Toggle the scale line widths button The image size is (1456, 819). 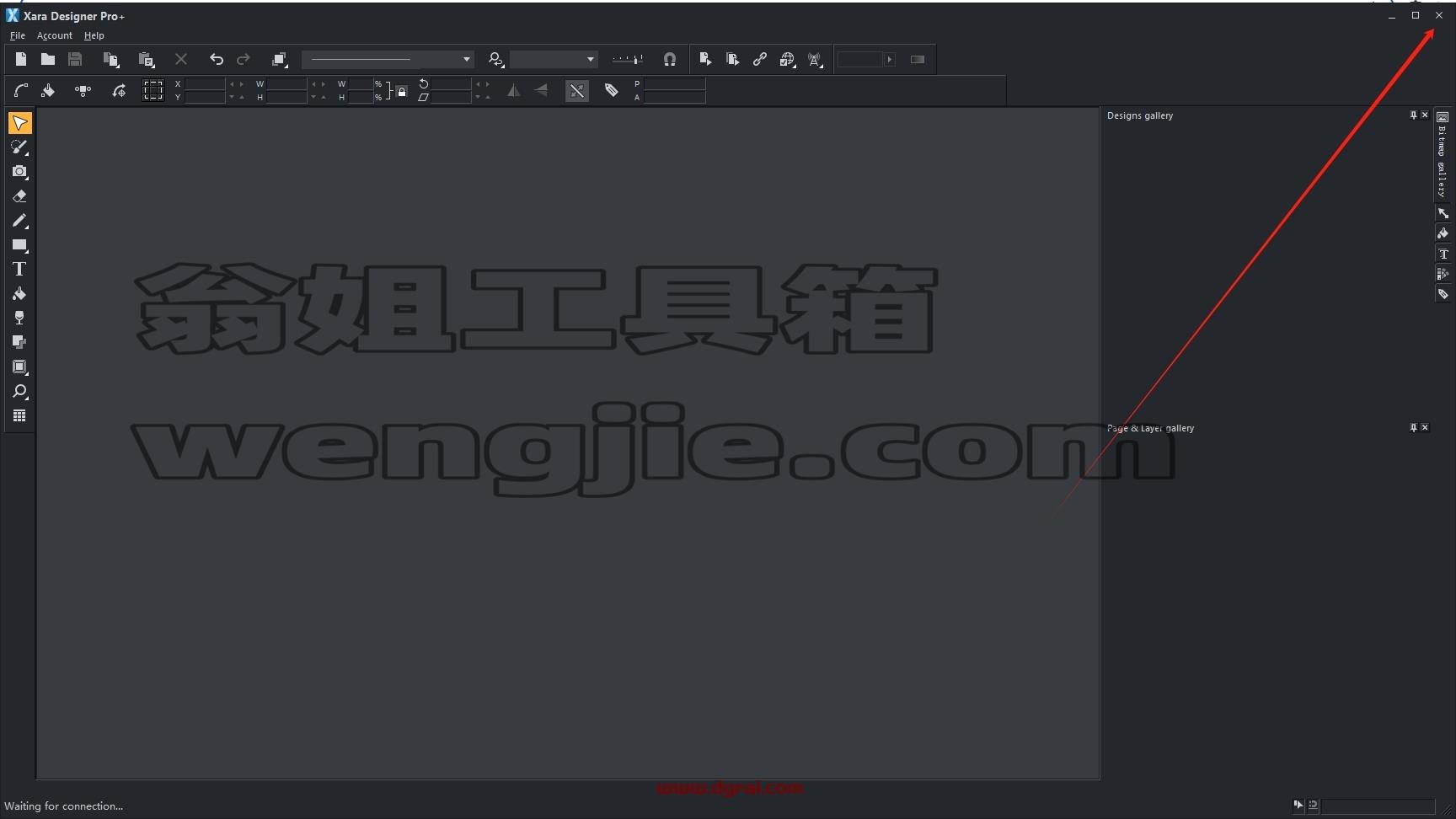[577, 90]
